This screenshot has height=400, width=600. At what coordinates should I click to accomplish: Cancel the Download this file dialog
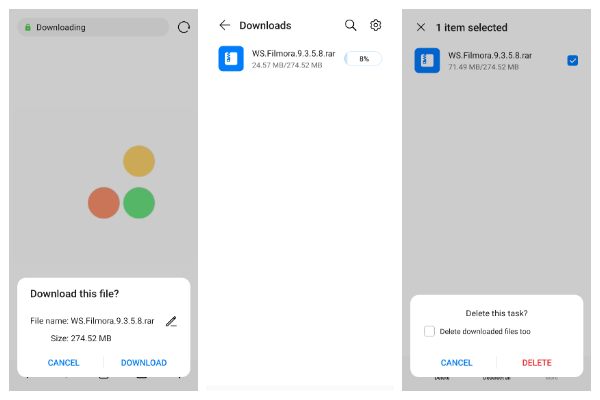click(x=64, y=362)
